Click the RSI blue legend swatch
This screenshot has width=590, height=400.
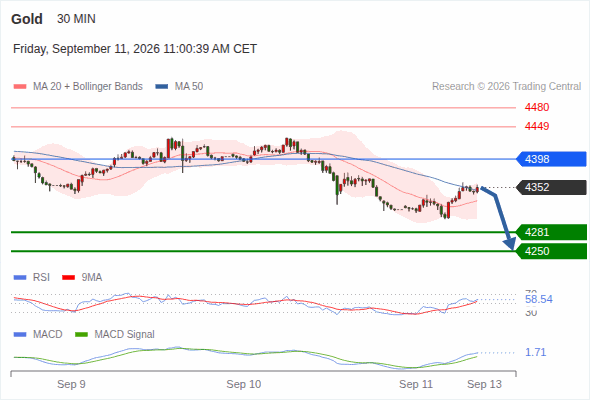[20, 278]
